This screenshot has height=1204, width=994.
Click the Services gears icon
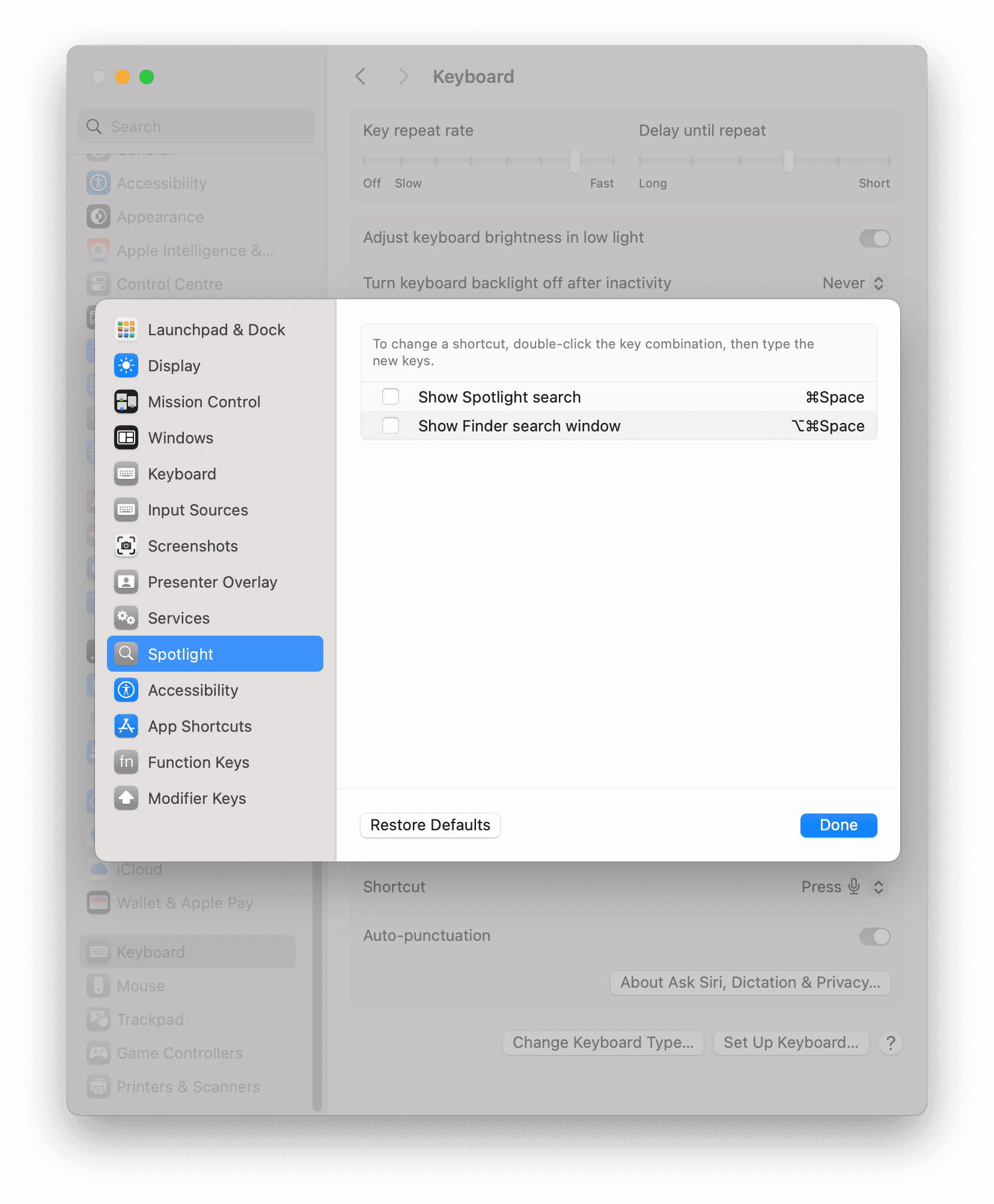126,618
